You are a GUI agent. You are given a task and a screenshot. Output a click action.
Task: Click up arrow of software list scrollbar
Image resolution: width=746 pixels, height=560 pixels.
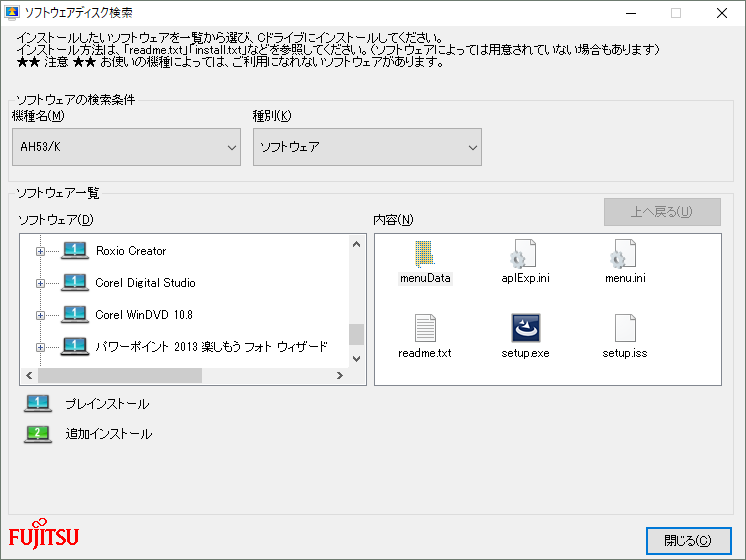[x=356, y=245]
